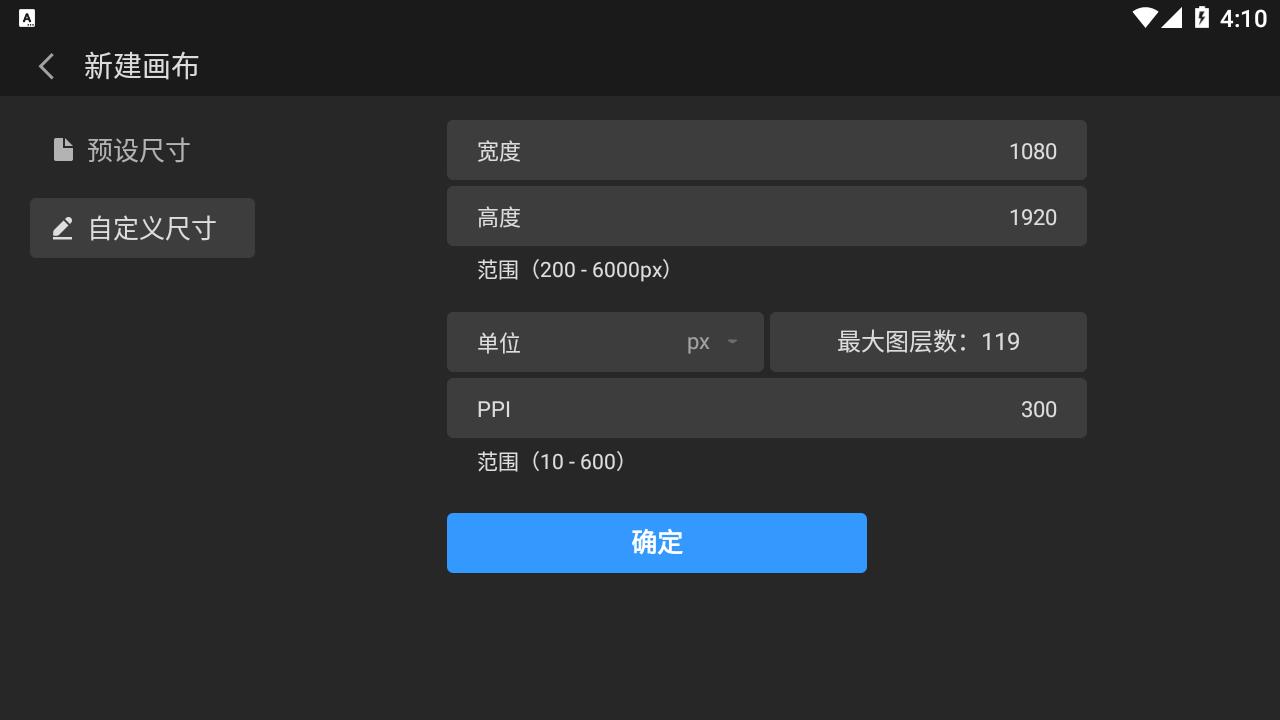The image size is (1280, 720).
Task: Edit the 宽度 width field value 1080
Action: (767, 151)
